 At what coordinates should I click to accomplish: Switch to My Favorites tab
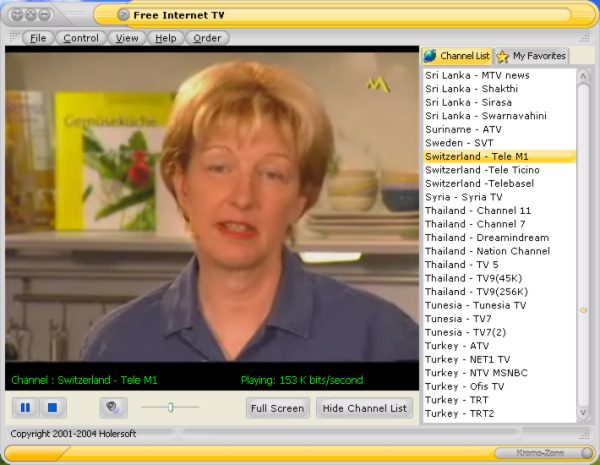(x=532, y=56)
